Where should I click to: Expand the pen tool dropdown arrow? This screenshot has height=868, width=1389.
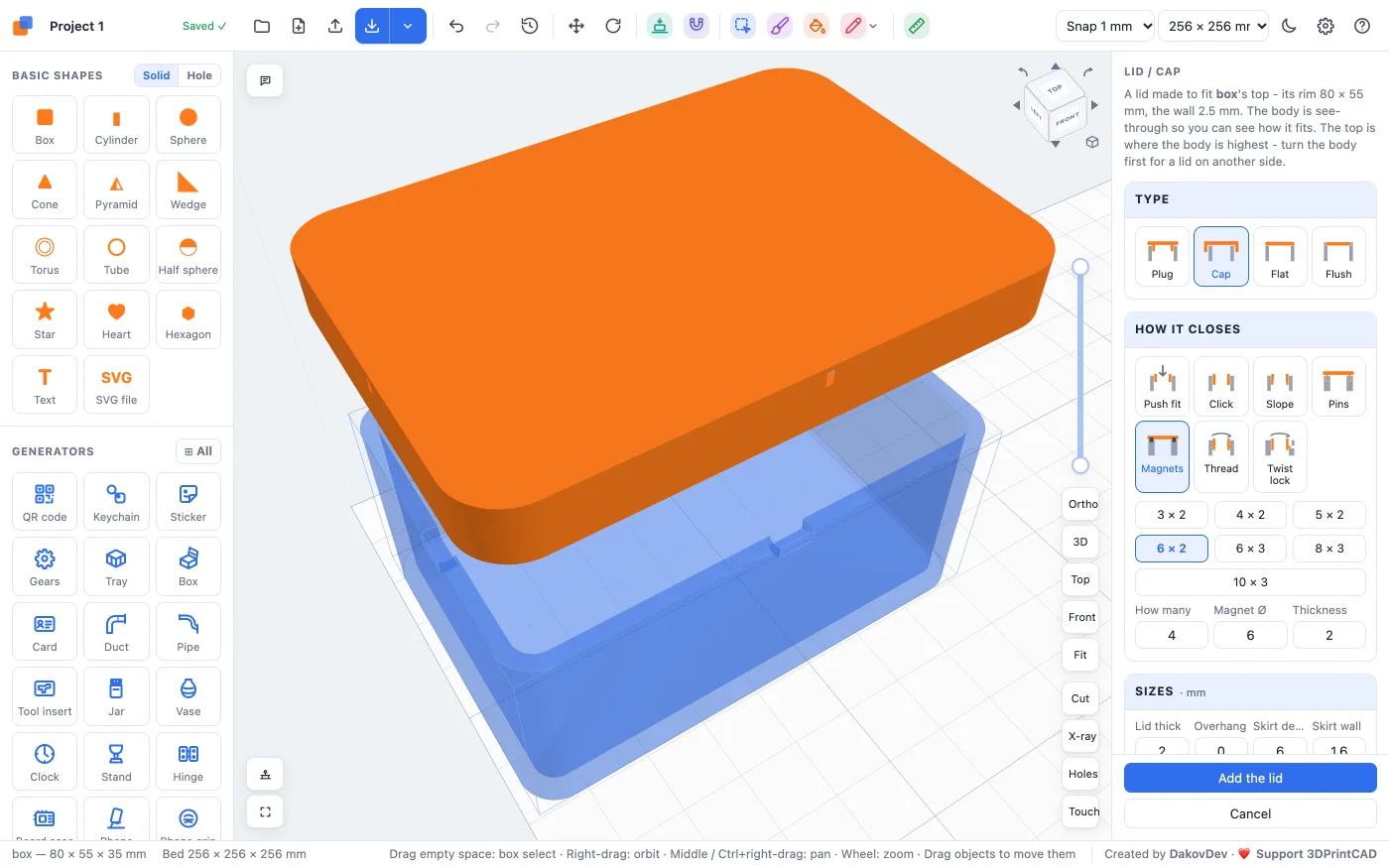[x=873, y=27]
